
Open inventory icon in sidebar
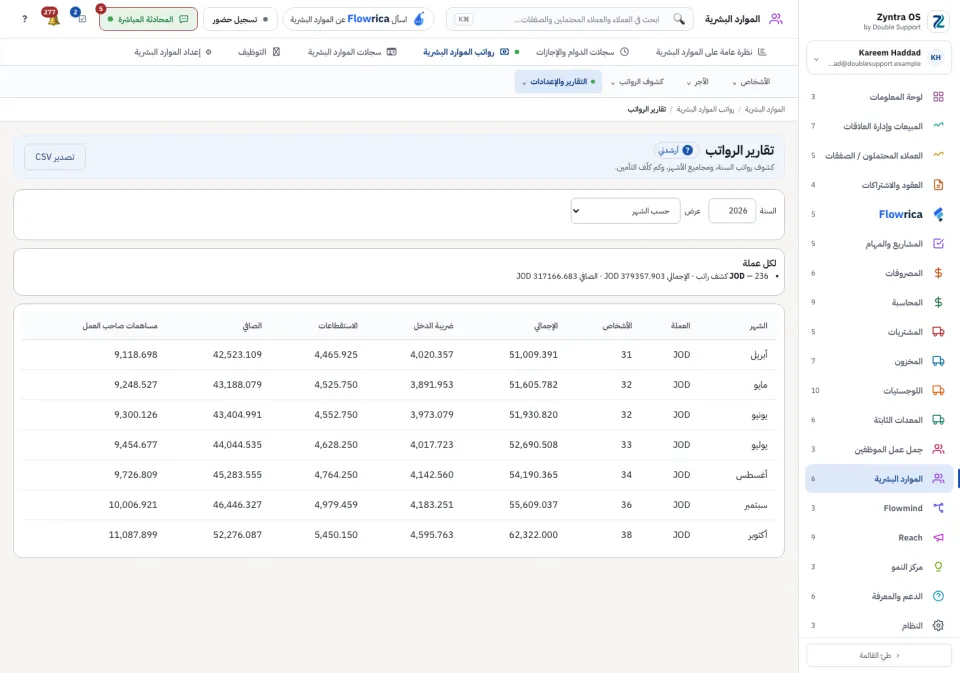click(938, 361)
